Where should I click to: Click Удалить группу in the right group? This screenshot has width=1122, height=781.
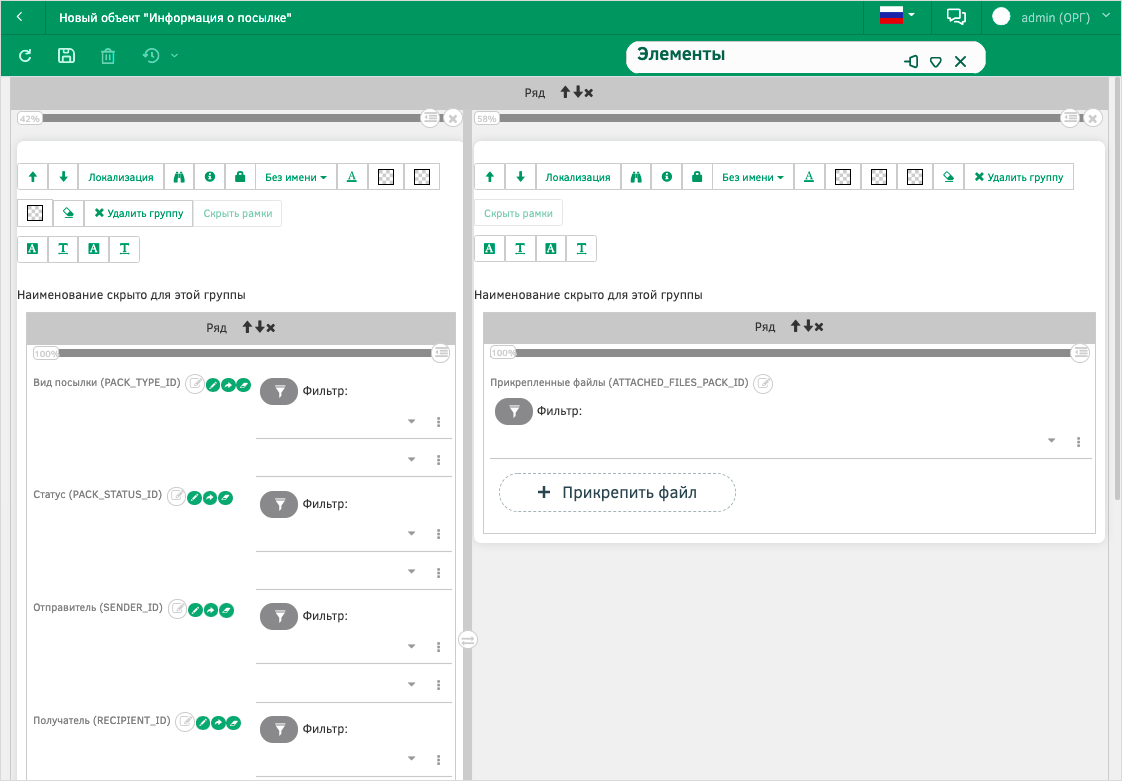tap(1019, 177)
